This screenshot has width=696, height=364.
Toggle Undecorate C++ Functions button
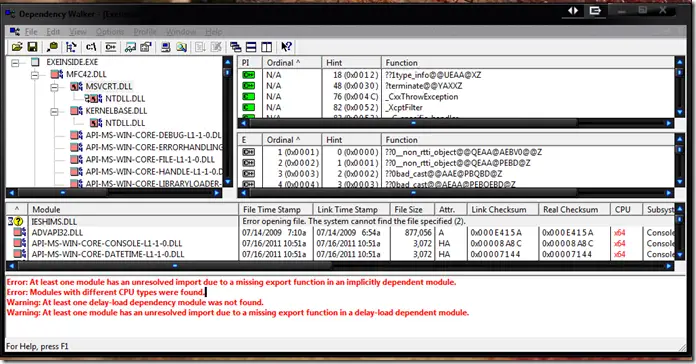tap(111, 47)
